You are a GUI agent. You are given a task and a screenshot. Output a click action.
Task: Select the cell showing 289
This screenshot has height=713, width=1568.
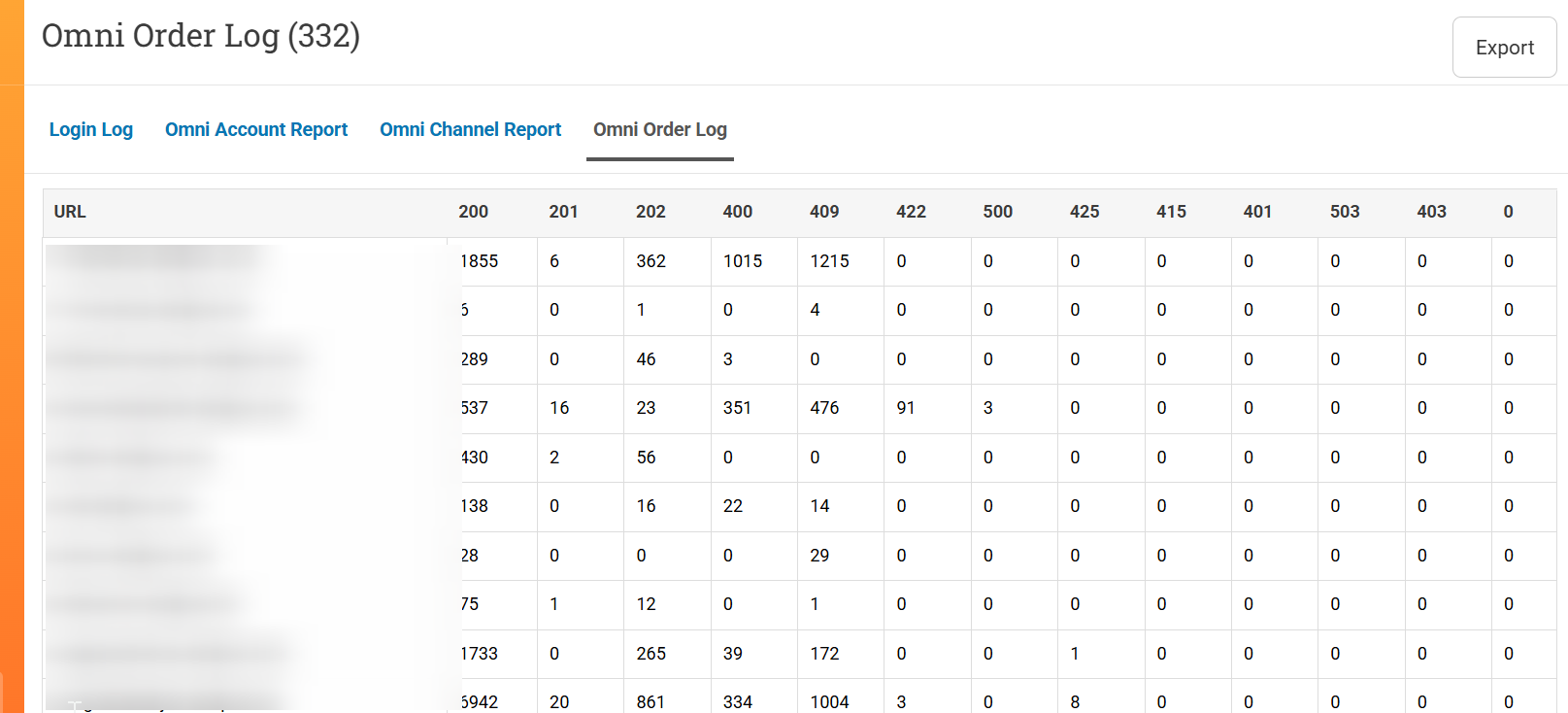[x=475, y=359]
